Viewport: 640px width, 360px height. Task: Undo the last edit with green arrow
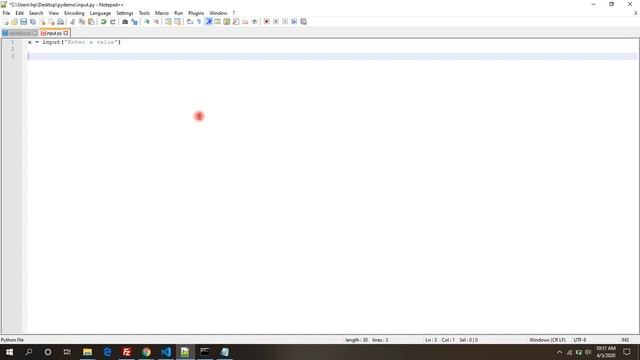pyautogui.click(x=103, y=22)
